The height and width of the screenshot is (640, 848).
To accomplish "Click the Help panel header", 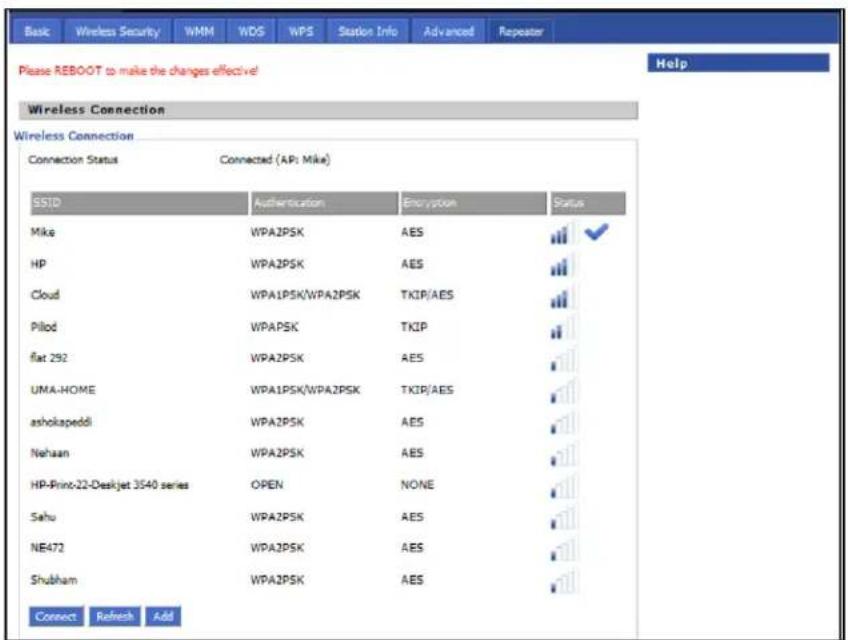I will (x=738, y=63).
